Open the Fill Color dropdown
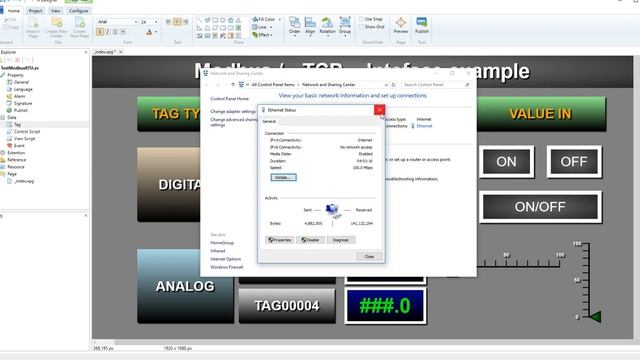 [280, 20]
